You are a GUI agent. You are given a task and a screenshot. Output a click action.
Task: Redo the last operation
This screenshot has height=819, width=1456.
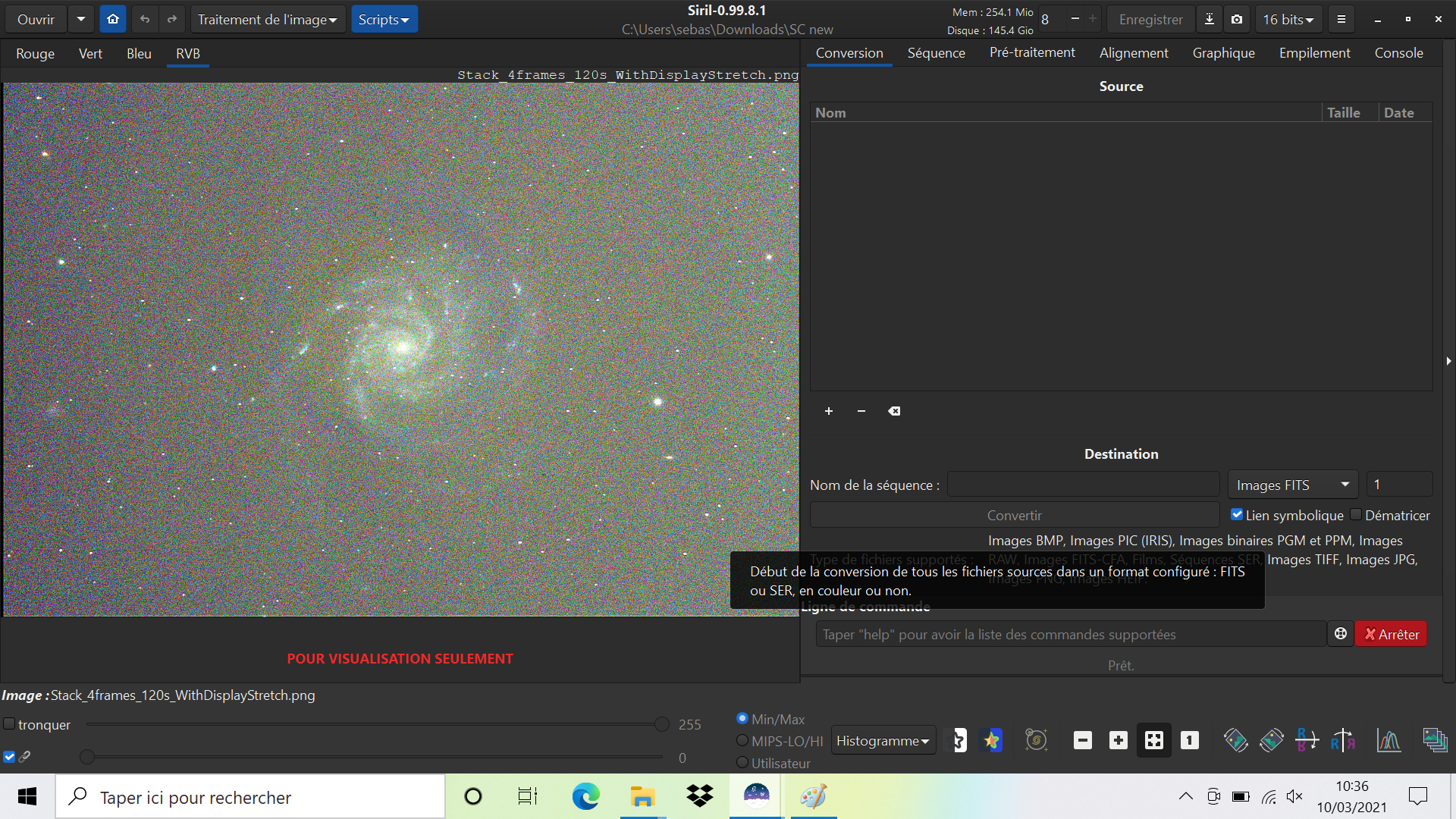coord(172,19)
